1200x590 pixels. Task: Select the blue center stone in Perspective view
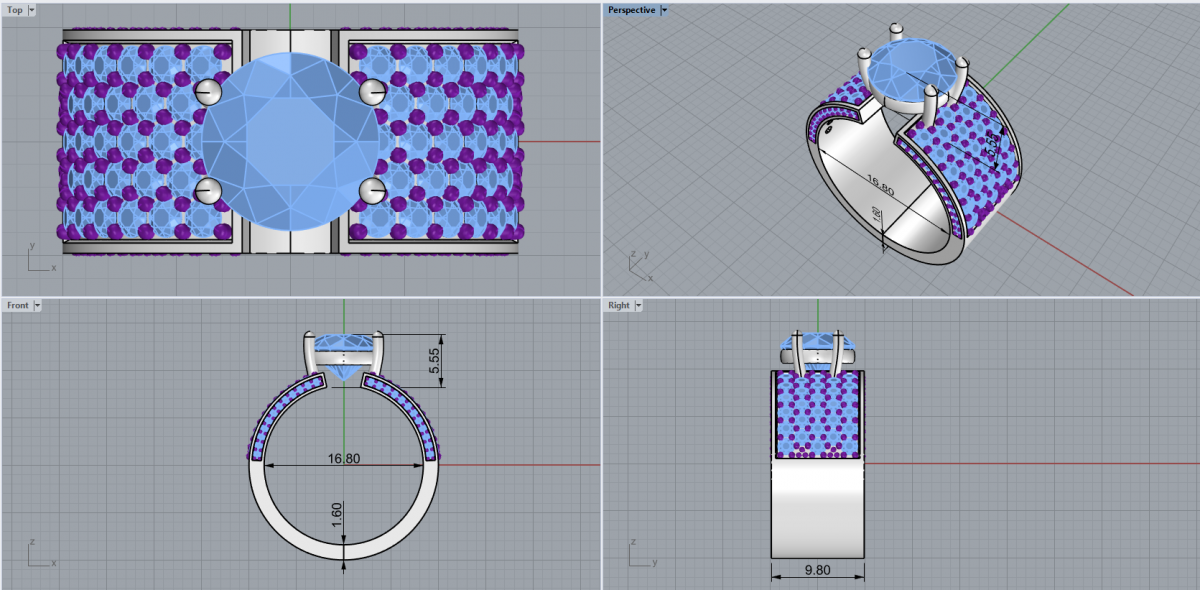point(912,68)
